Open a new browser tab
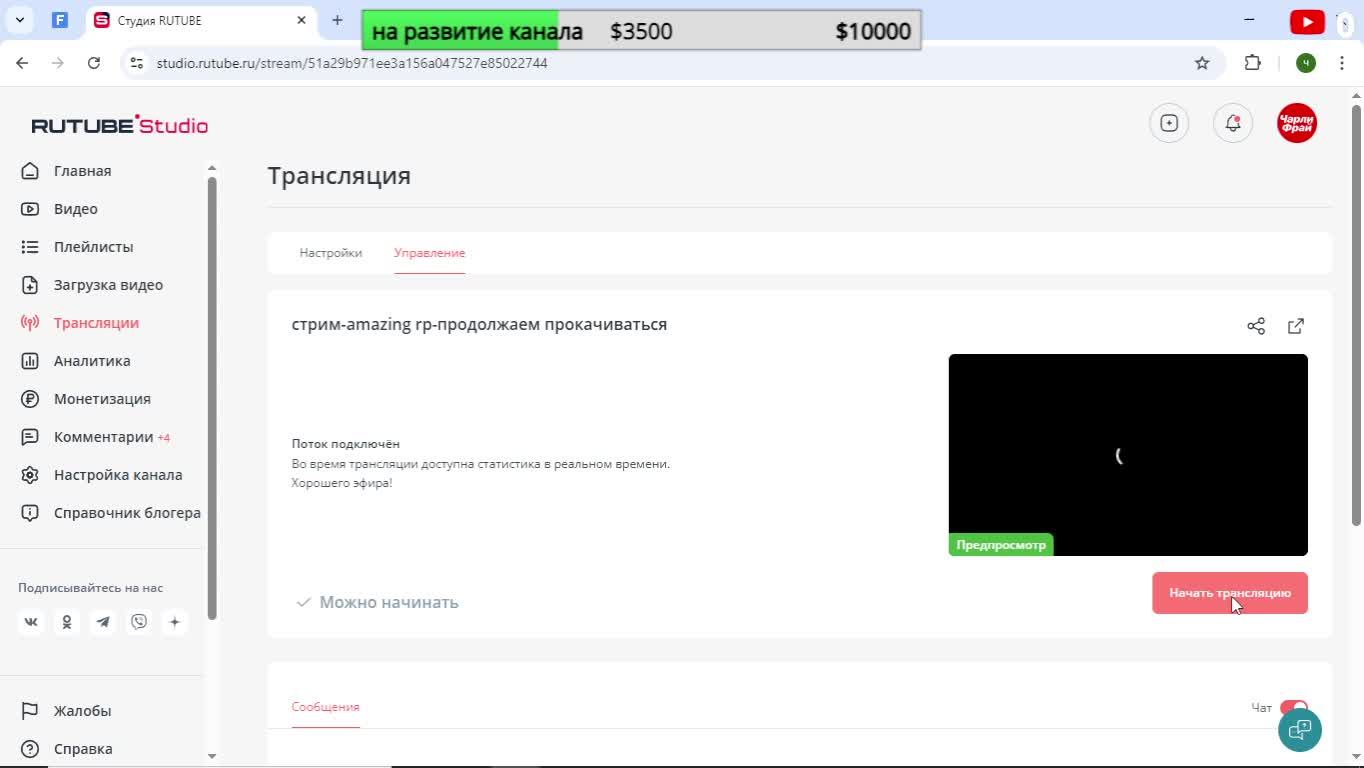Viewport: 1364px width, 768px height. point(337,20)
